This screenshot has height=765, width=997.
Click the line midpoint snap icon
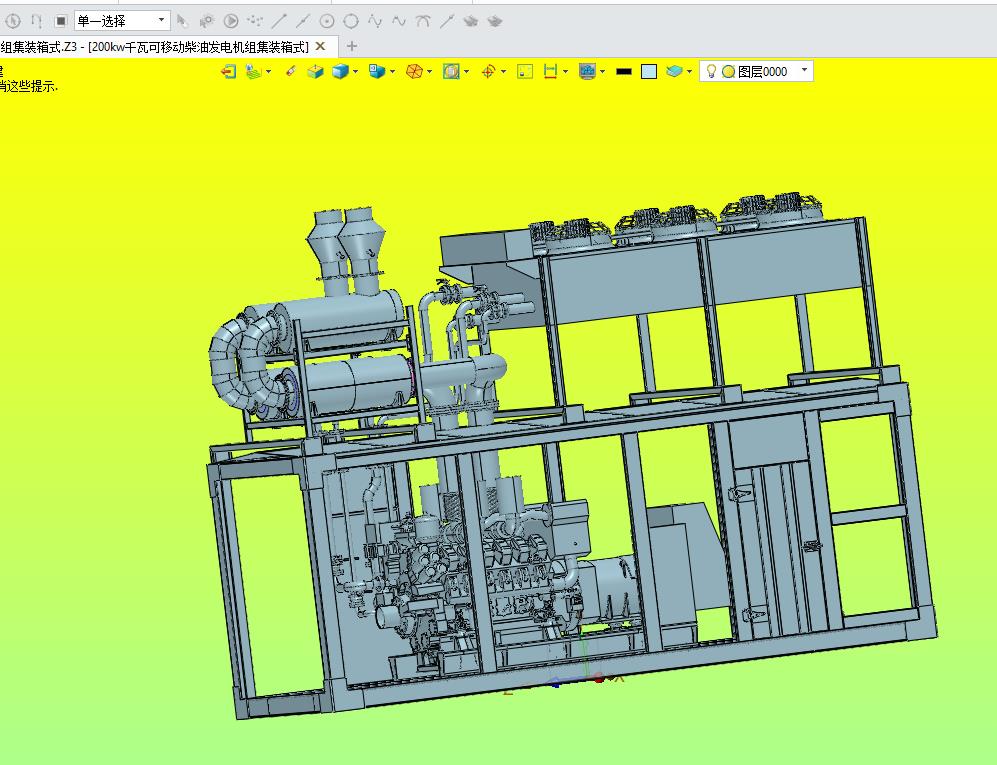303,21
